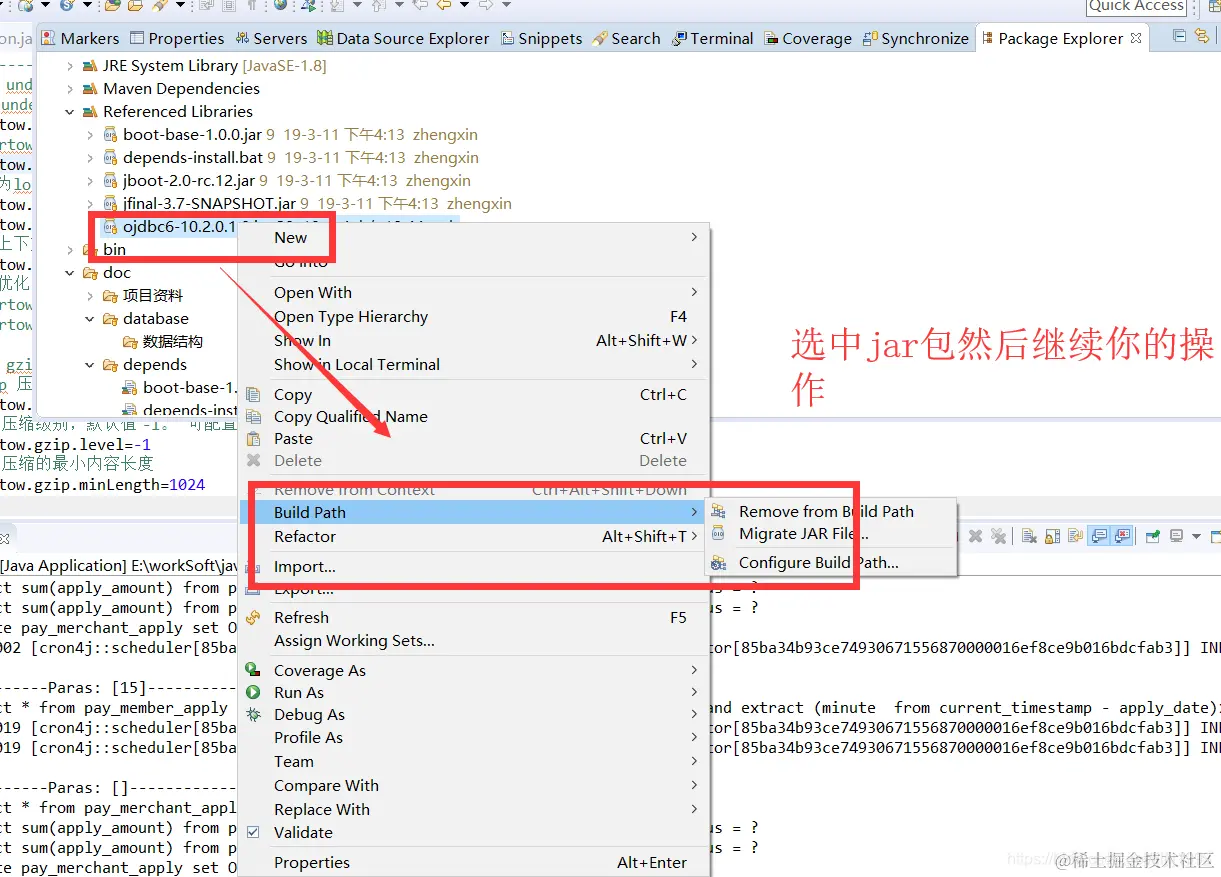1221x877 pixels.
Task: Remove launch with the console X icon
Action: 975,536
